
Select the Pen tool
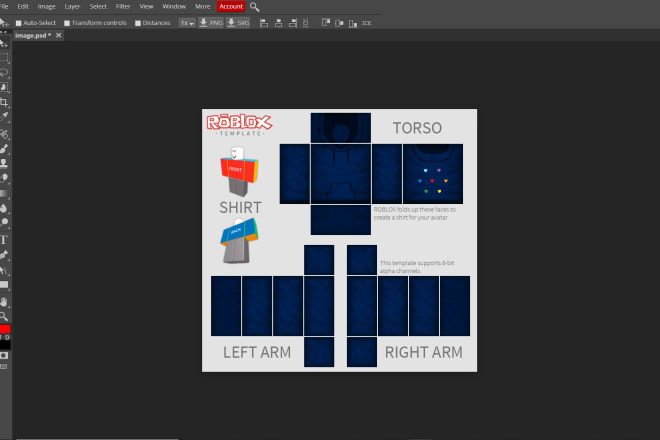4,254
